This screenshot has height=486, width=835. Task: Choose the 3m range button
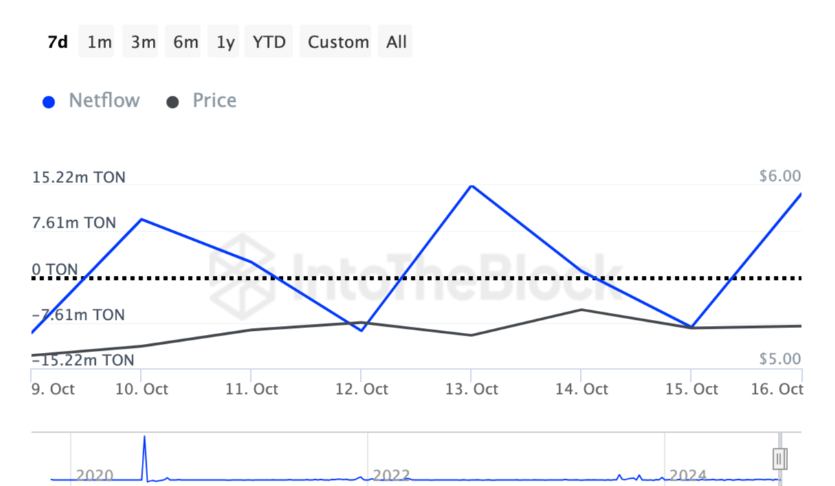pos(142,42)
